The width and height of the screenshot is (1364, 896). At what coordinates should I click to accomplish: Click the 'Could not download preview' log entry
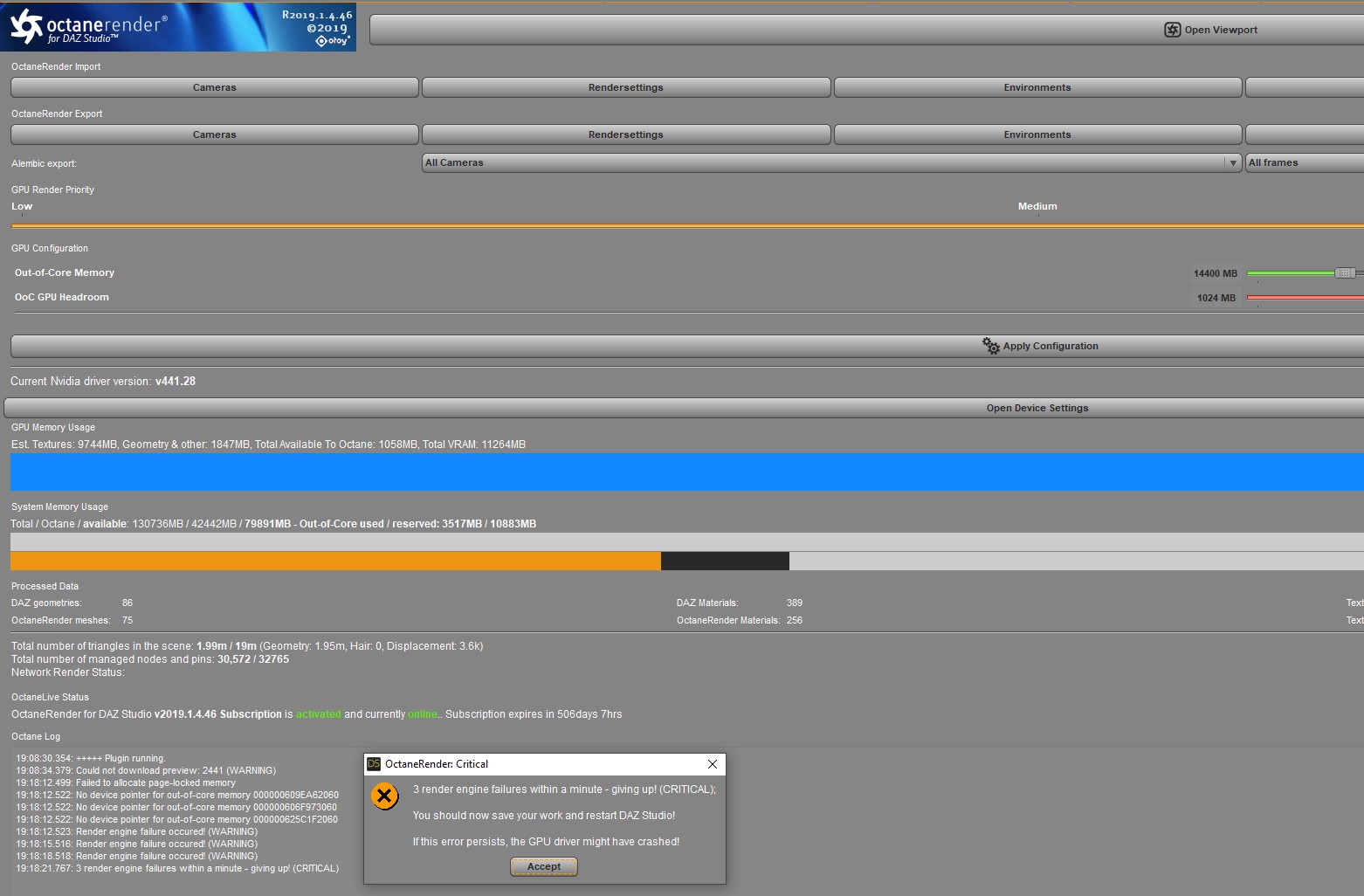146,770
